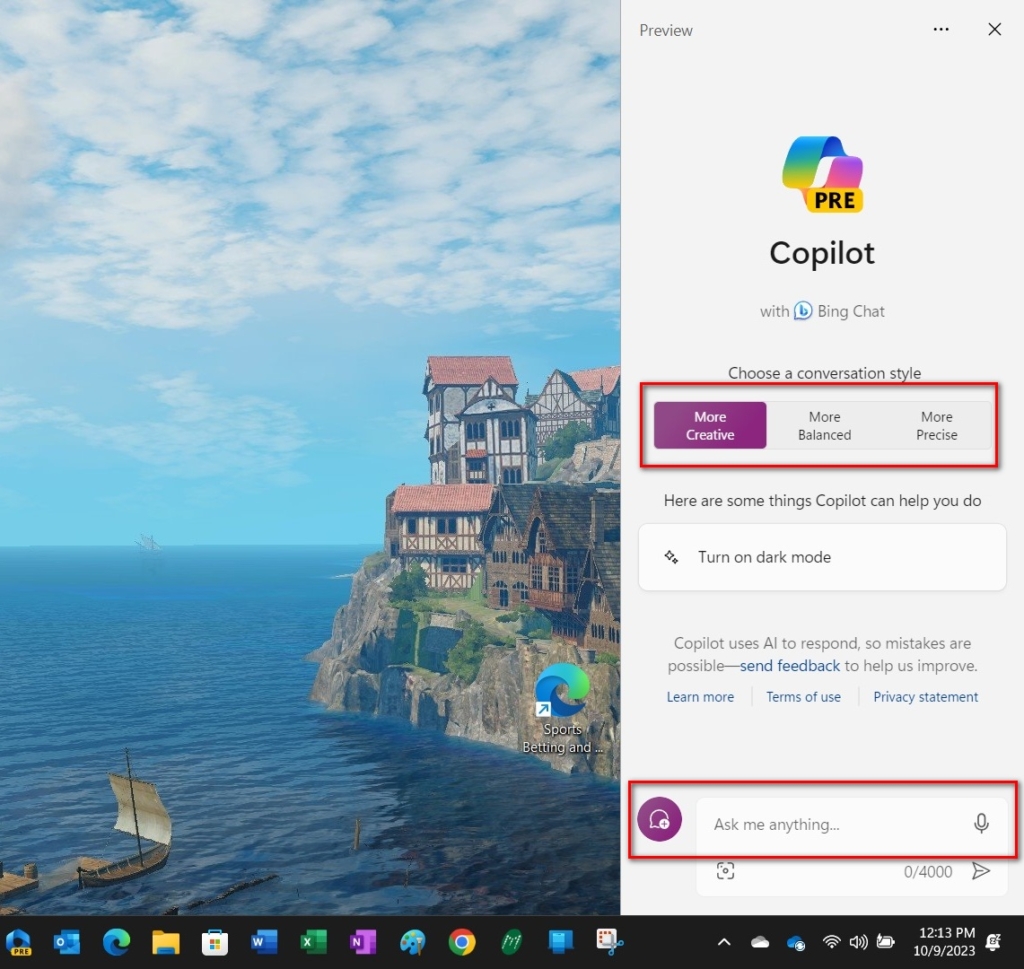View the Privacy statement

coord(925,696)
